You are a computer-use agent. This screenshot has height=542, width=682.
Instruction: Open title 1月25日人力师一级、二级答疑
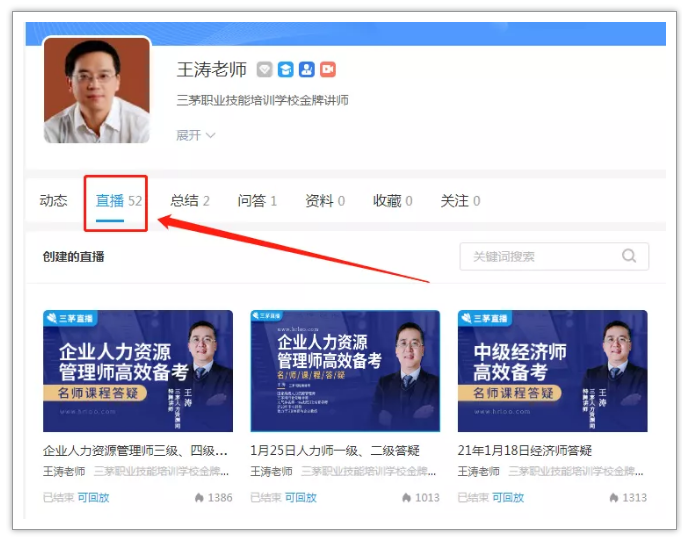coord(335,451)
